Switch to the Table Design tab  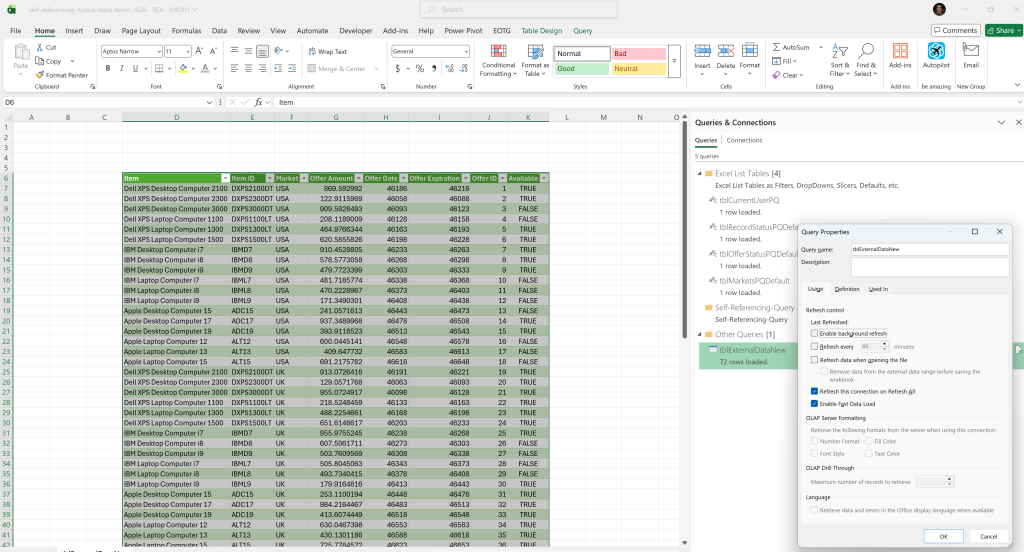(541, 31)
